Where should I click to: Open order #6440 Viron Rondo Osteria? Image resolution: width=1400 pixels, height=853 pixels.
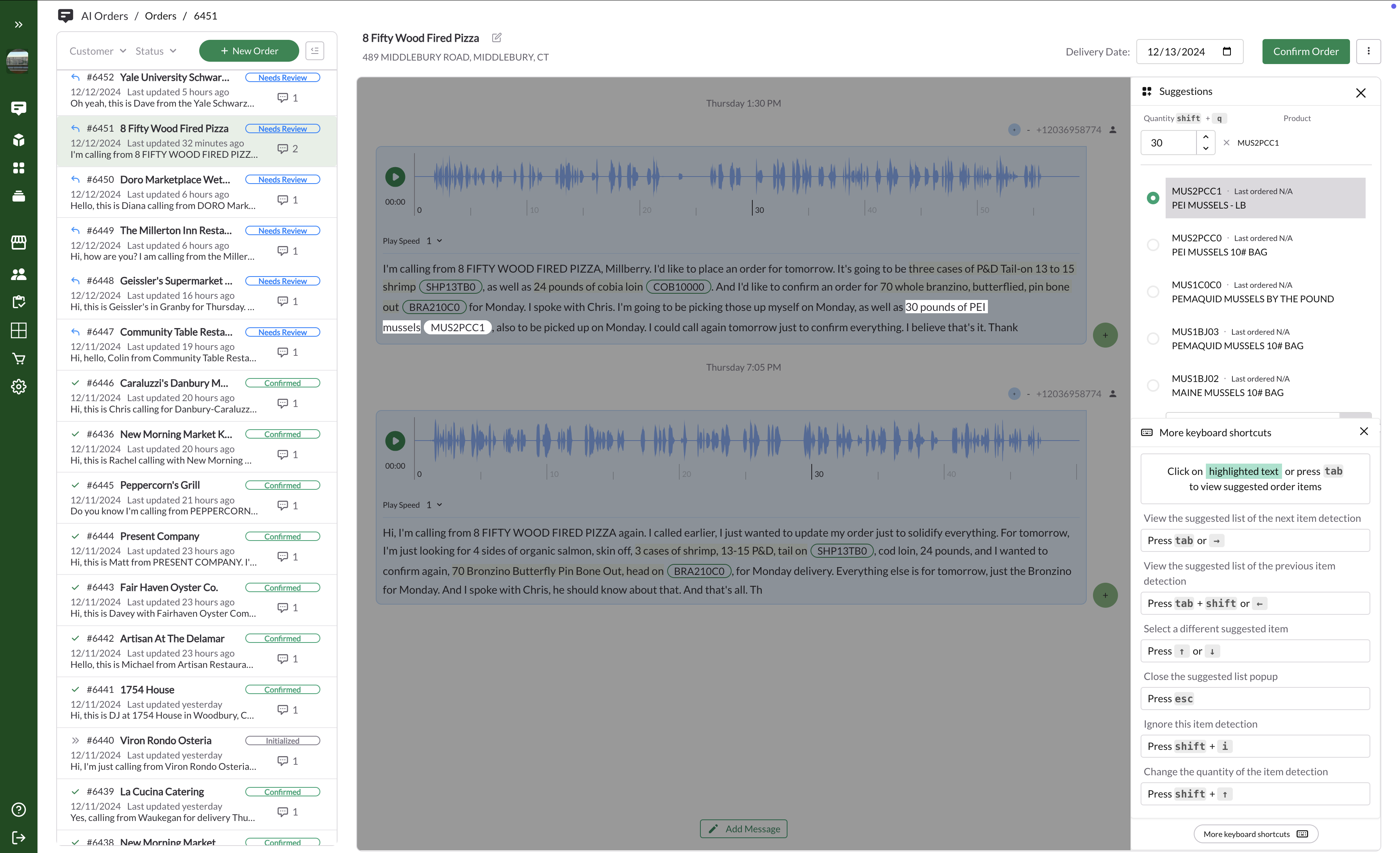pos(196,753)
